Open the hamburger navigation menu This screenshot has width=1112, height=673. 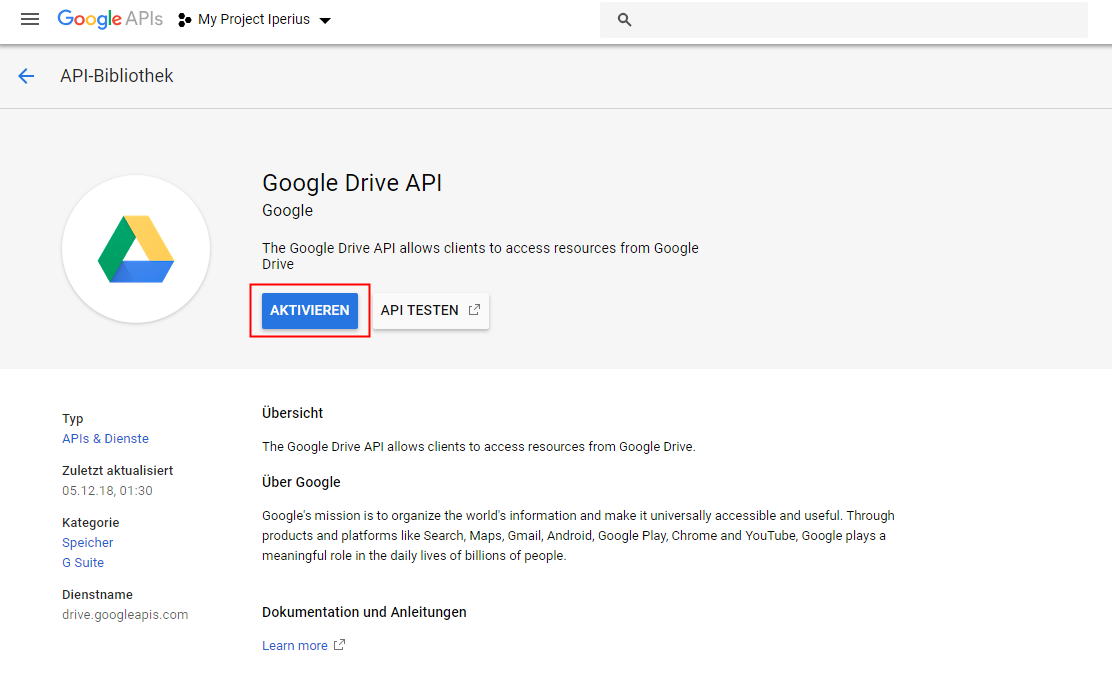(x=30, y=19)
